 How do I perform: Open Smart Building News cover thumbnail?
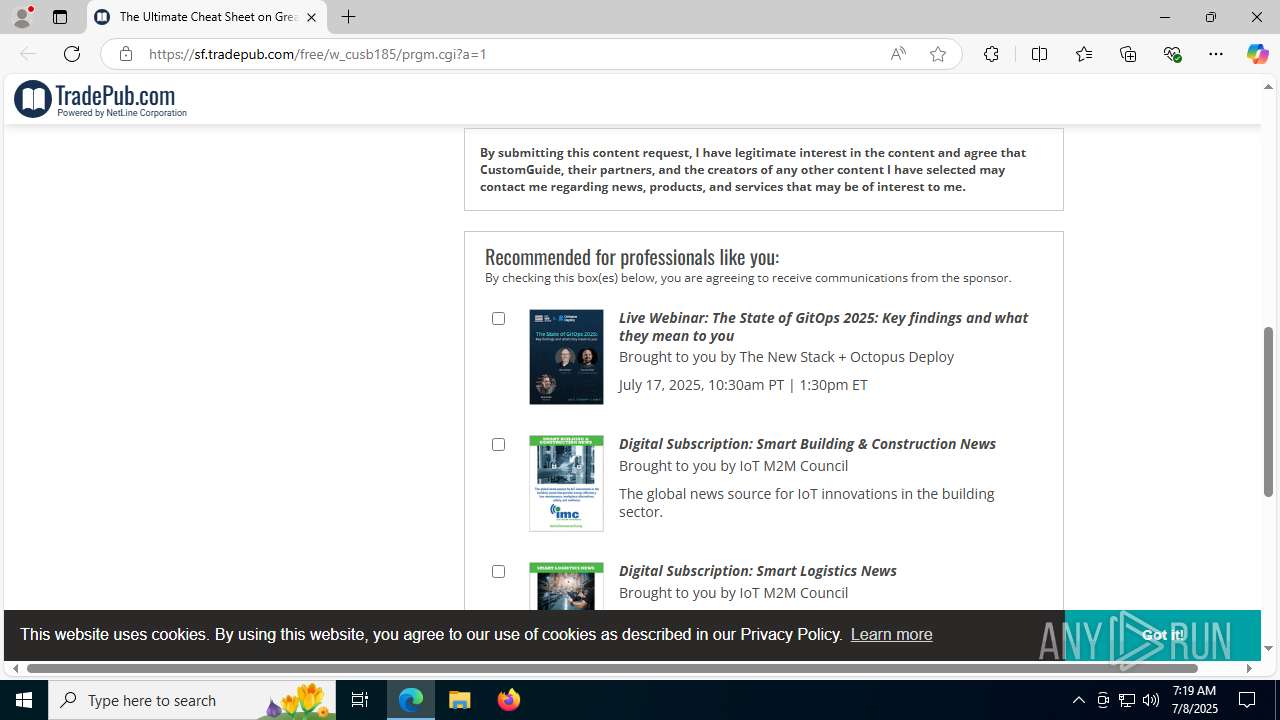point(566,483)
